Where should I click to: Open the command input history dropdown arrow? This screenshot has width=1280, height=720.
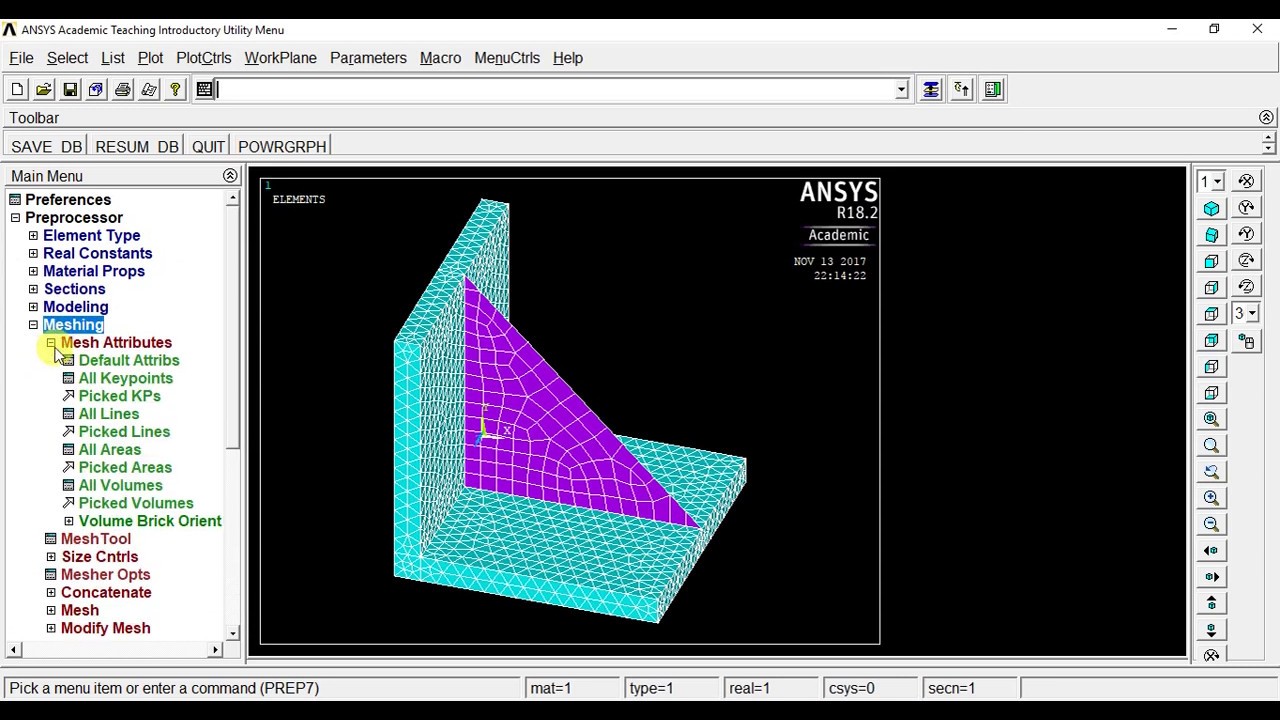point(901,90)
